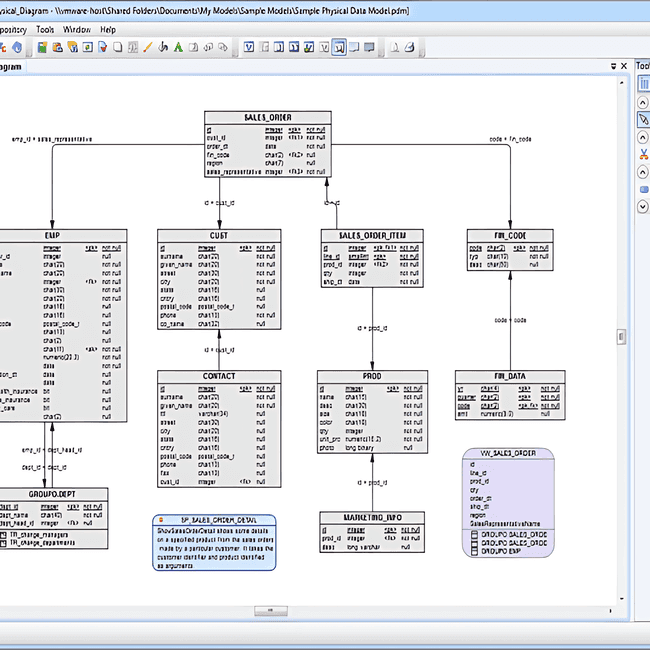Click the green letter A toolbar icon
The image size is (650, 650).
[x=178, y=47]
